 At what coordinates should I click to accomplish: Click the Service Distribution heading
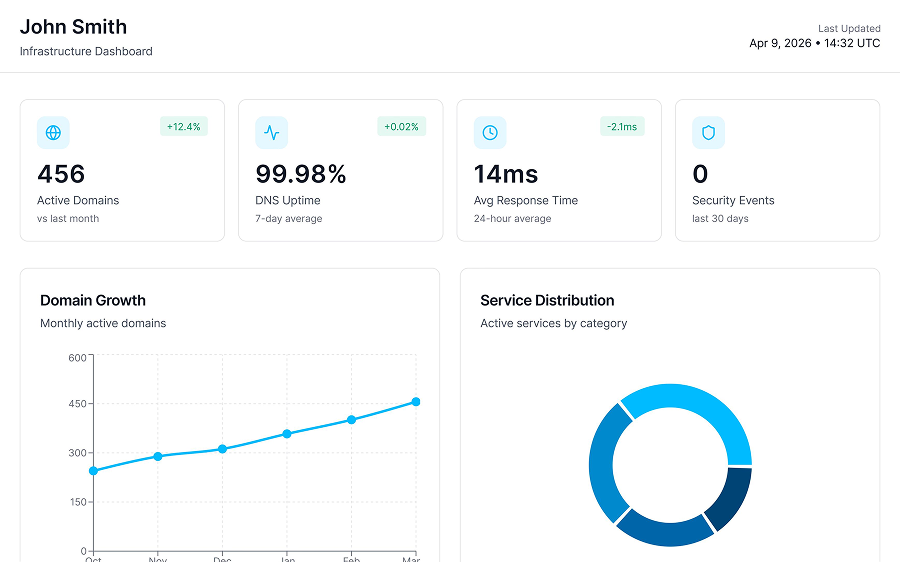tap(547, 300)
